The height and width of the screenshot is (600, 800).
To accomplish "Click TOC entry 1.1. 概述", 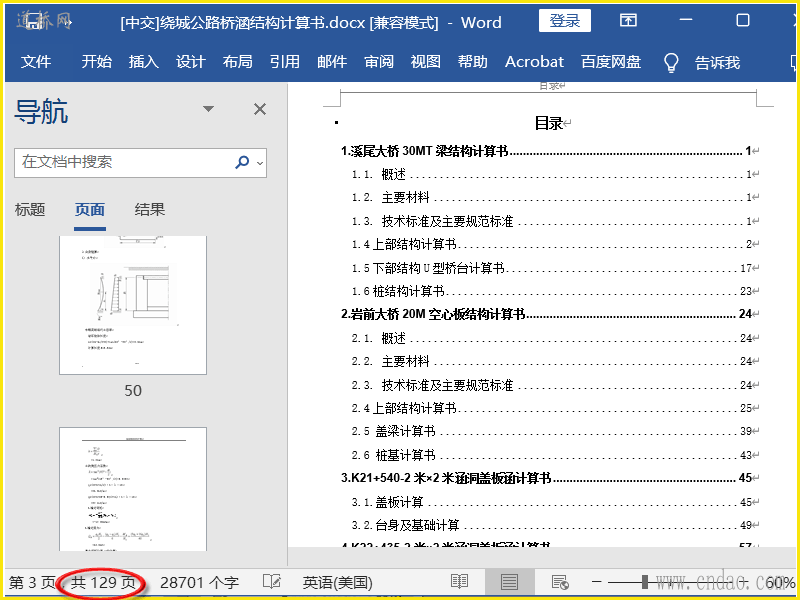I will [x=550, y=174].
